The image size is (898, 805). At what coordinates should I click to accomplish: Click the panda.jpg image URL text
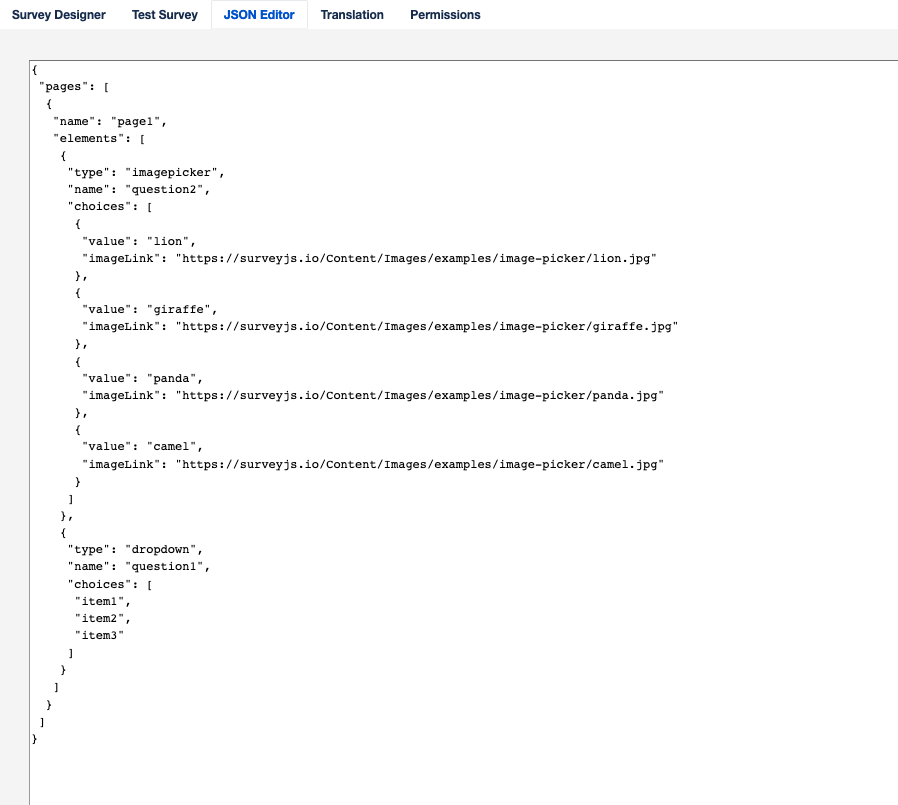[x=420, y=396]
